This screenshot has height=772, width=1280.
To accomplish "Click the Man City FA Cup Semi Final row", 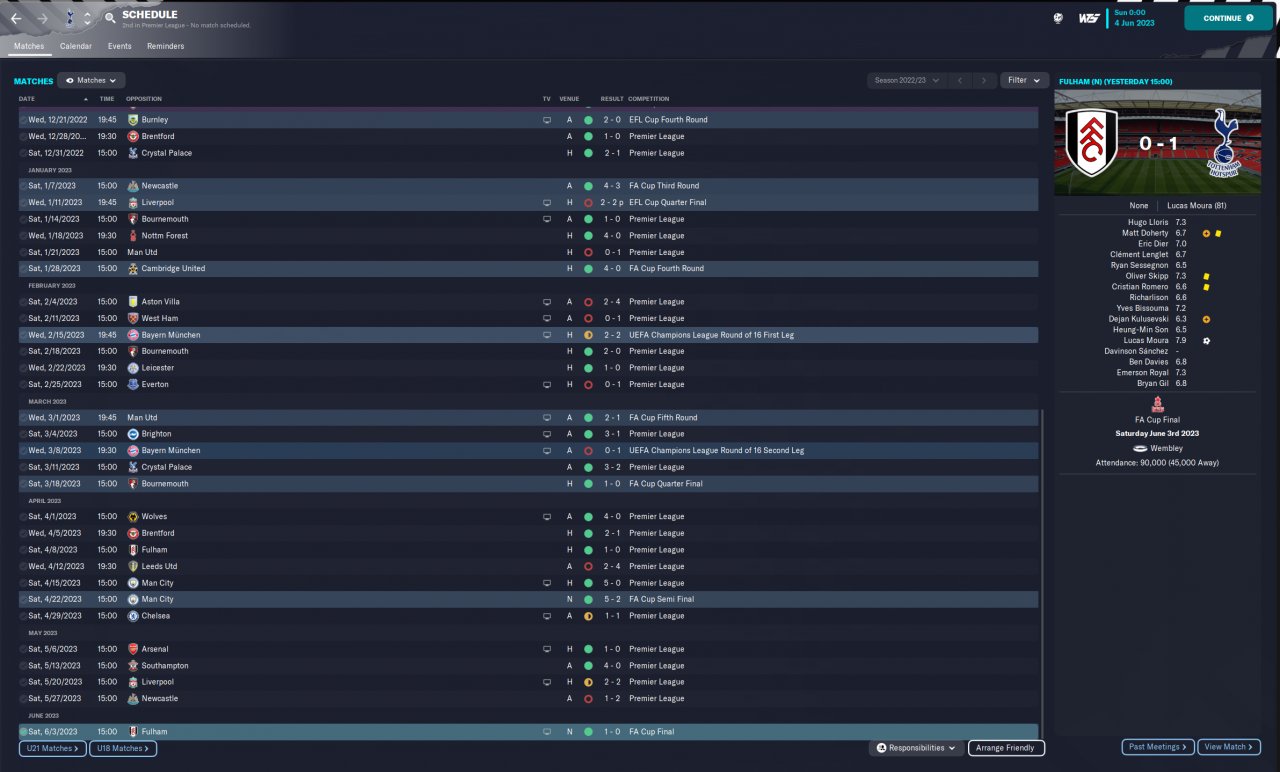I will 528,600.
